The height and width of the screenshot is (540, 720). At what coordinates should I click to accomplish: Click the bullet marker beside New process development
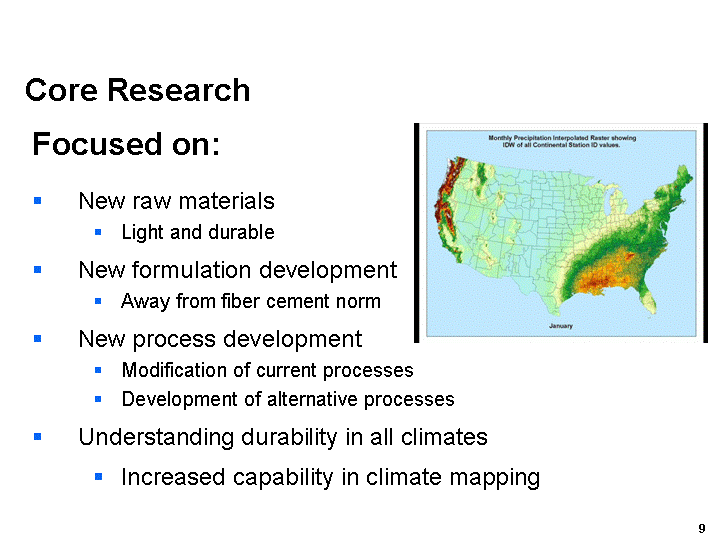point(38,339)
